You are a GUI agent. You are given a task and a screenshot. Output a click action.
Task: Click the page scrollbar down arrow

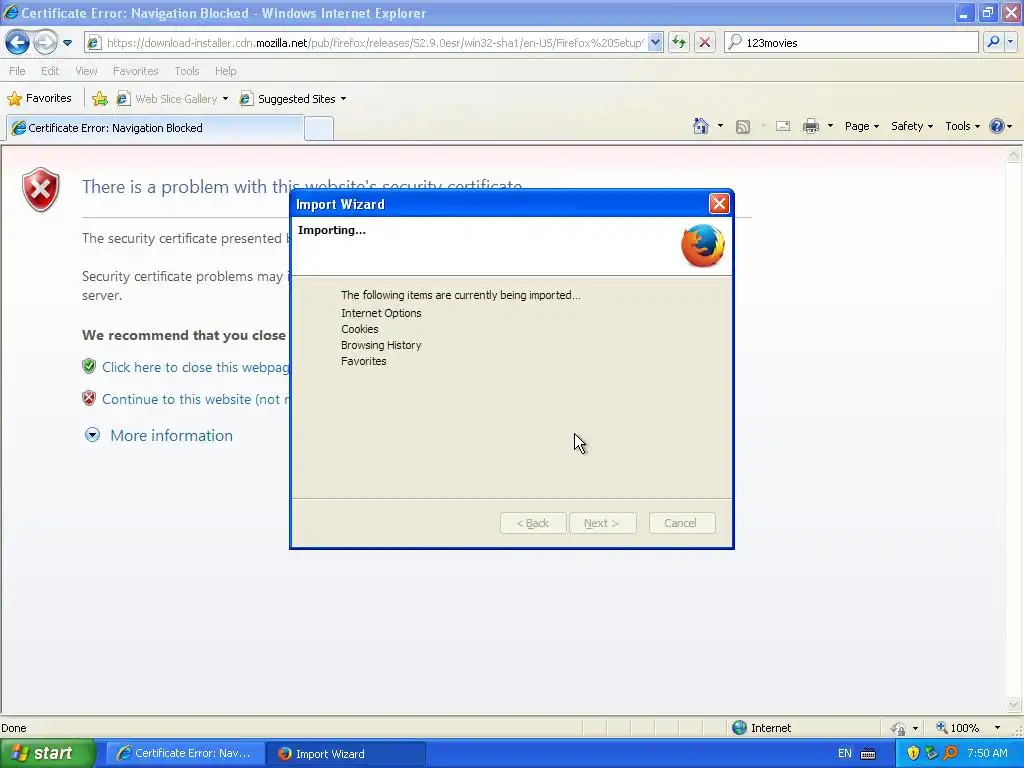pyautogui.click(x=1014, y=705)
